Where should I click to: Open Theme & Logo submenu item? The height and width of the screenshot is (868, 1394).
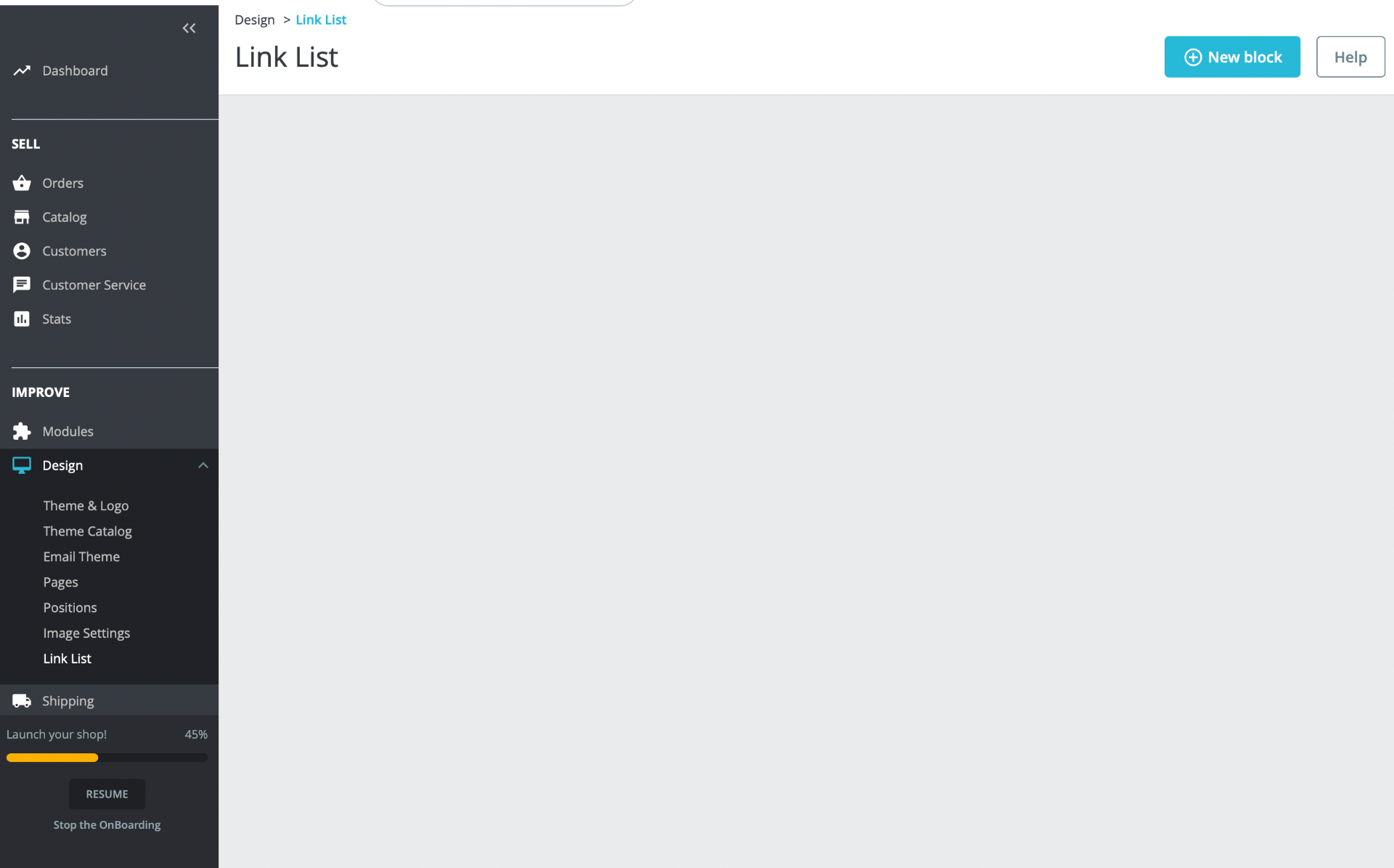point(86,506)
